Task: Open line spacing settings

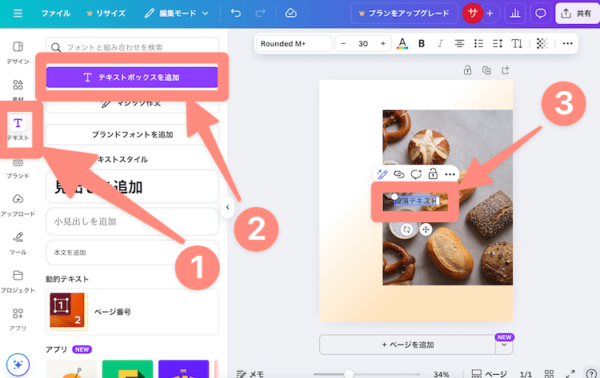Action: tap(497, 44)
